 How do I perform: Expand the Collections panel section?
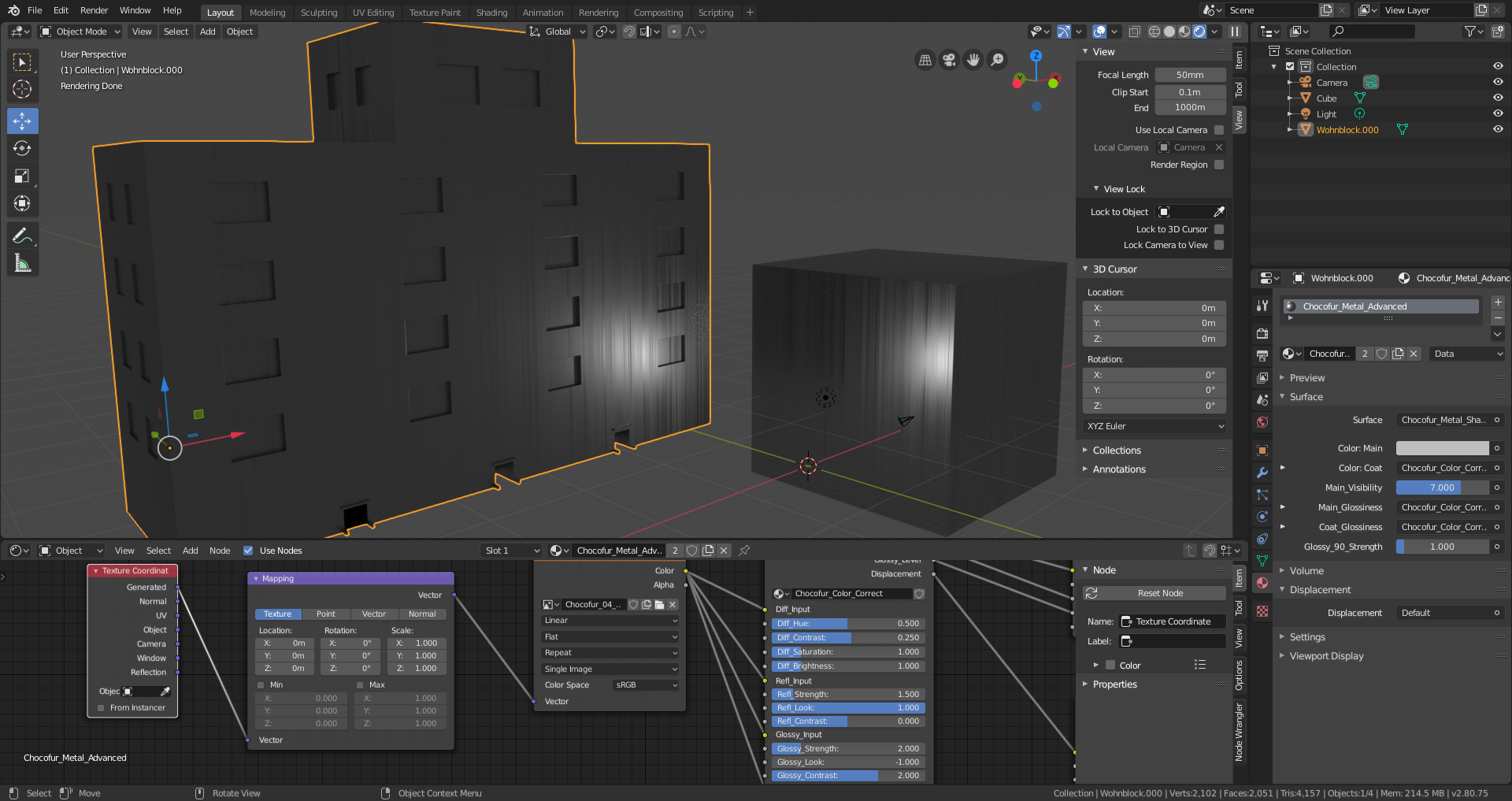point(1116,451)
